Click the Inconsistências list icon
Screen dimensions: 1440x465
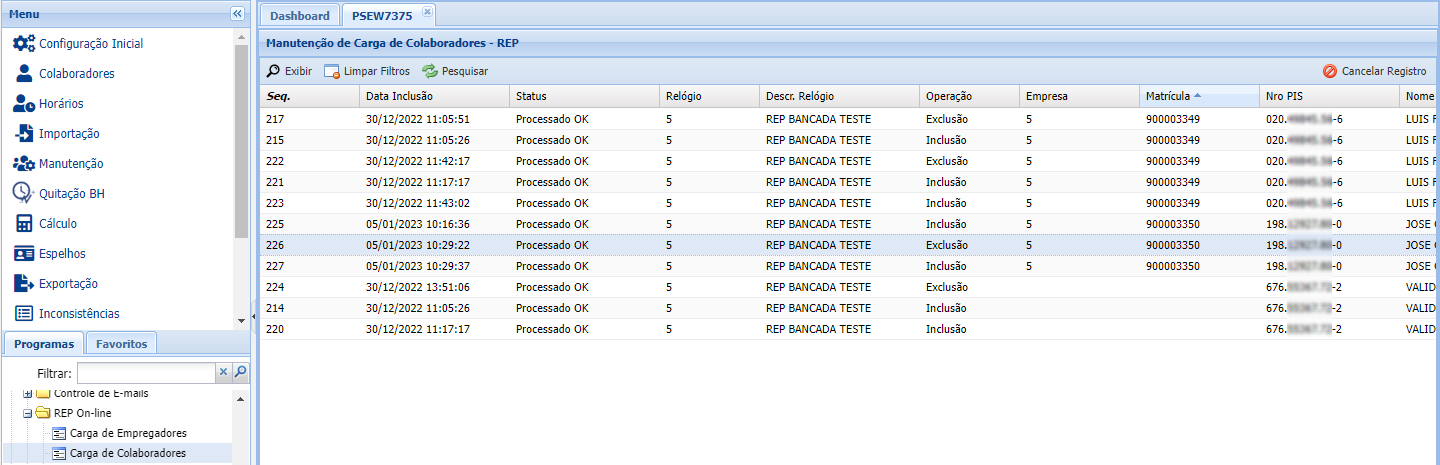pos(24,314)
